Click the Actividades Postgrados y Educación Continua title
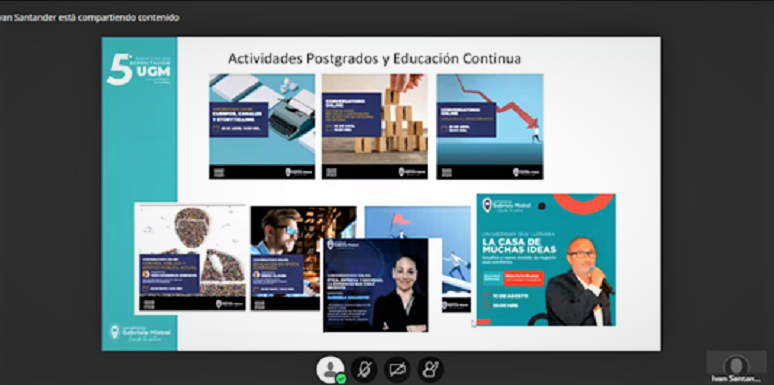The width and height of the screenshot is (774, 385). click(x=374, y=59)
